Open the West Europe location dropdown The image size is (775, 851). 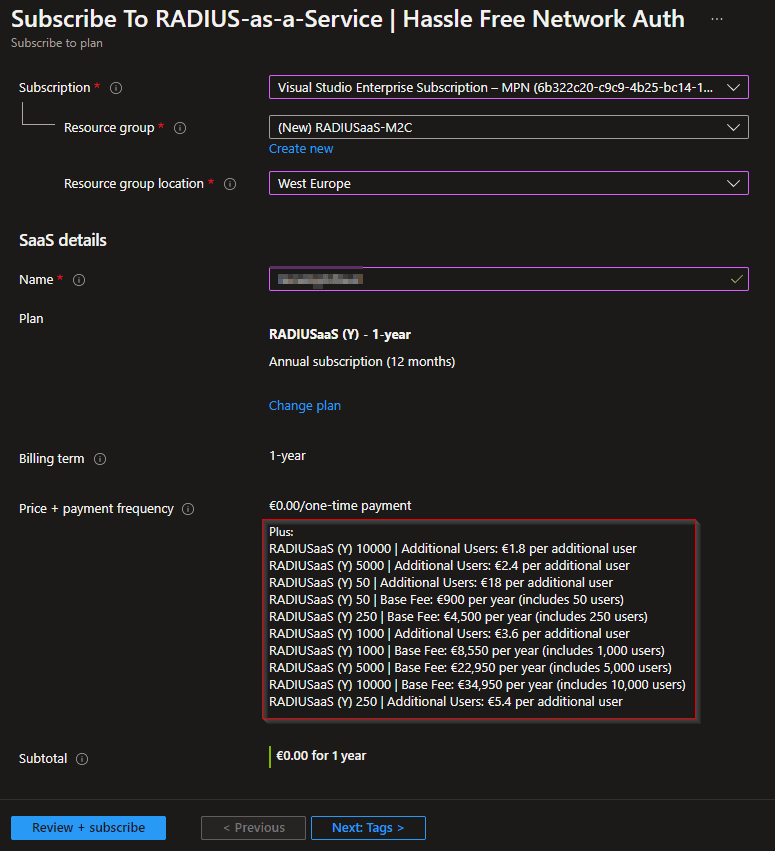(508, 183)
